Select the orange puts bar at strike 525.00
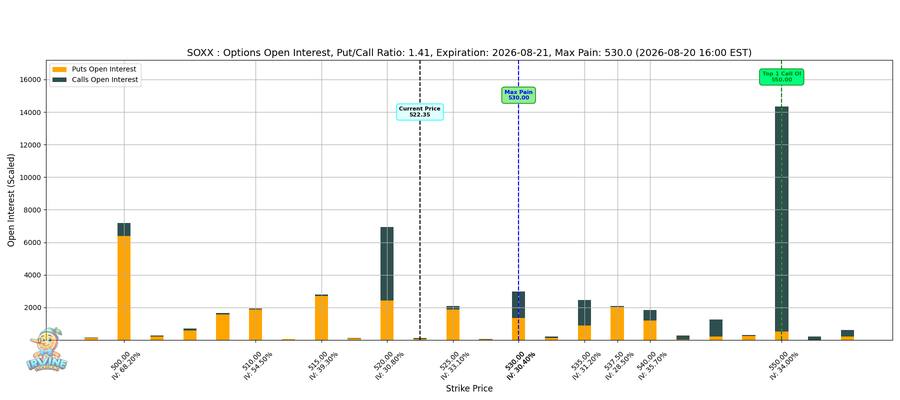Viewport: 900px width, 400px height. [453, 325]
